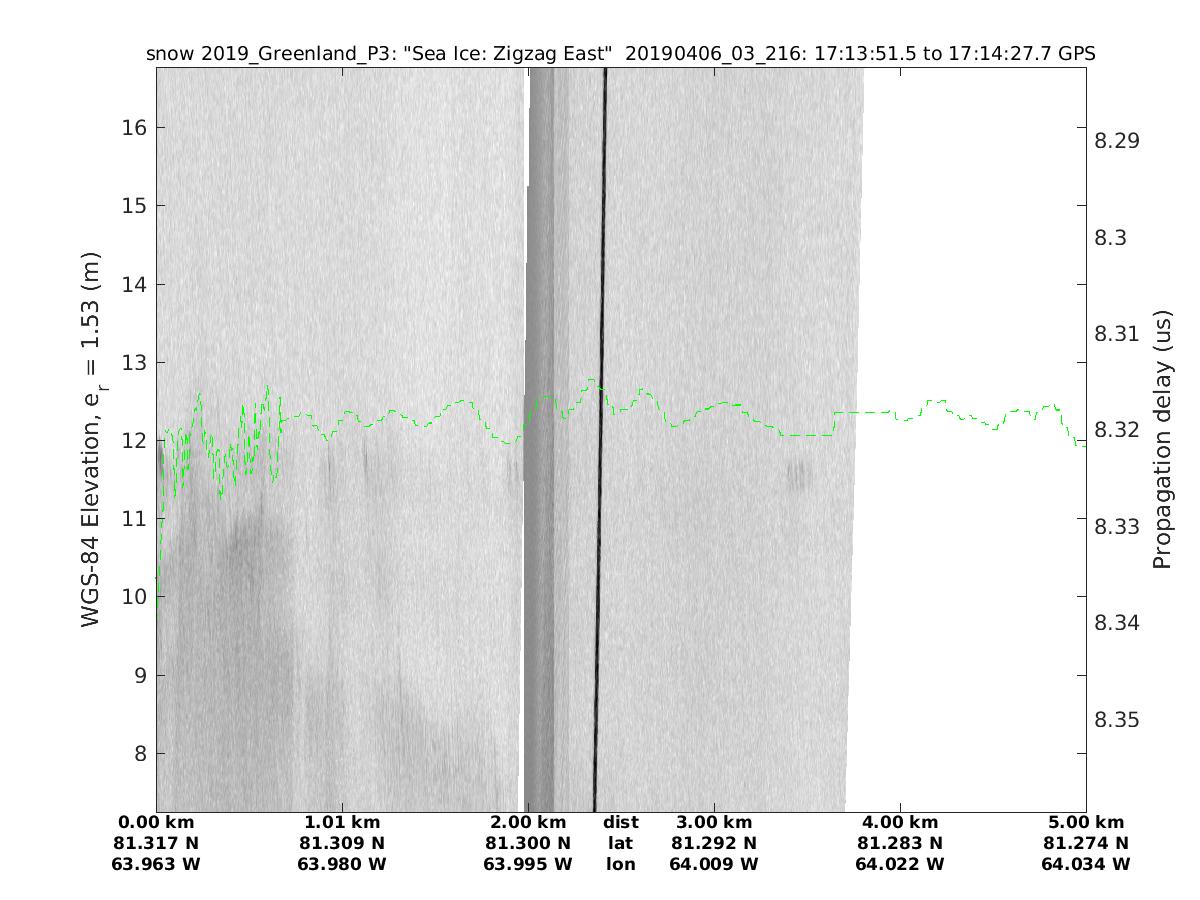Click the elevation tick value 8
This screenshot has width=1200, height=900.
pyautogui.click(x=140, y=753)
